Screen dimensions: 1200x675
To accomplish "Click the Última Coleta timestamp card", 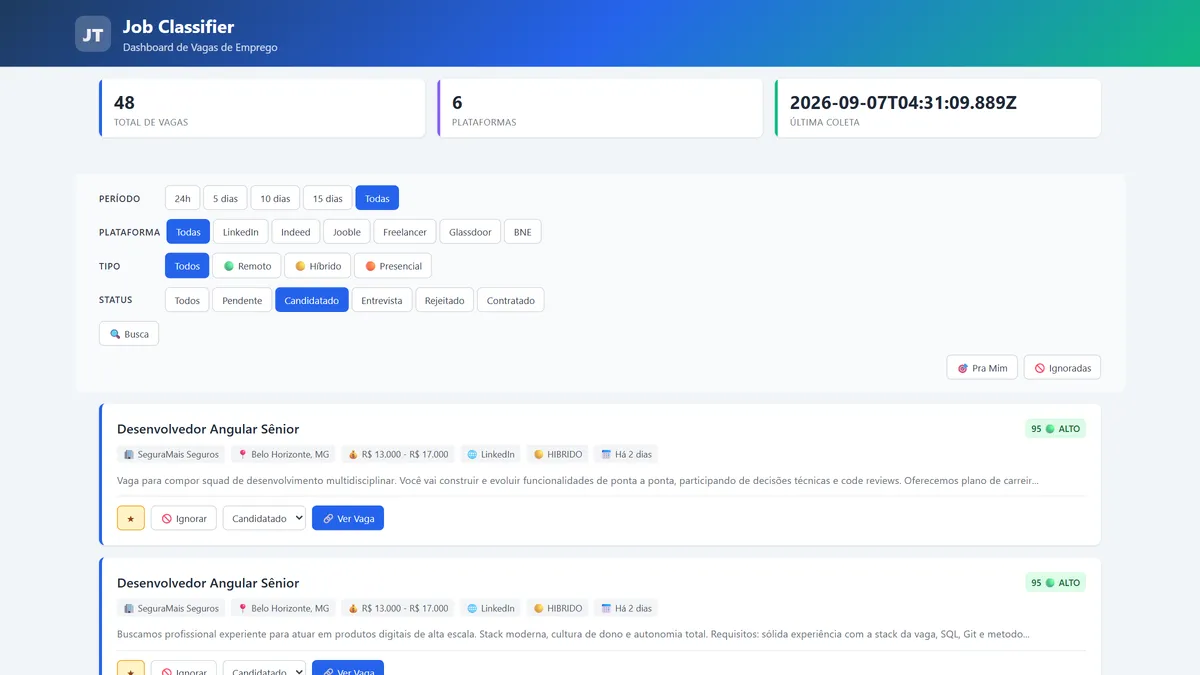I will [938, 108].
